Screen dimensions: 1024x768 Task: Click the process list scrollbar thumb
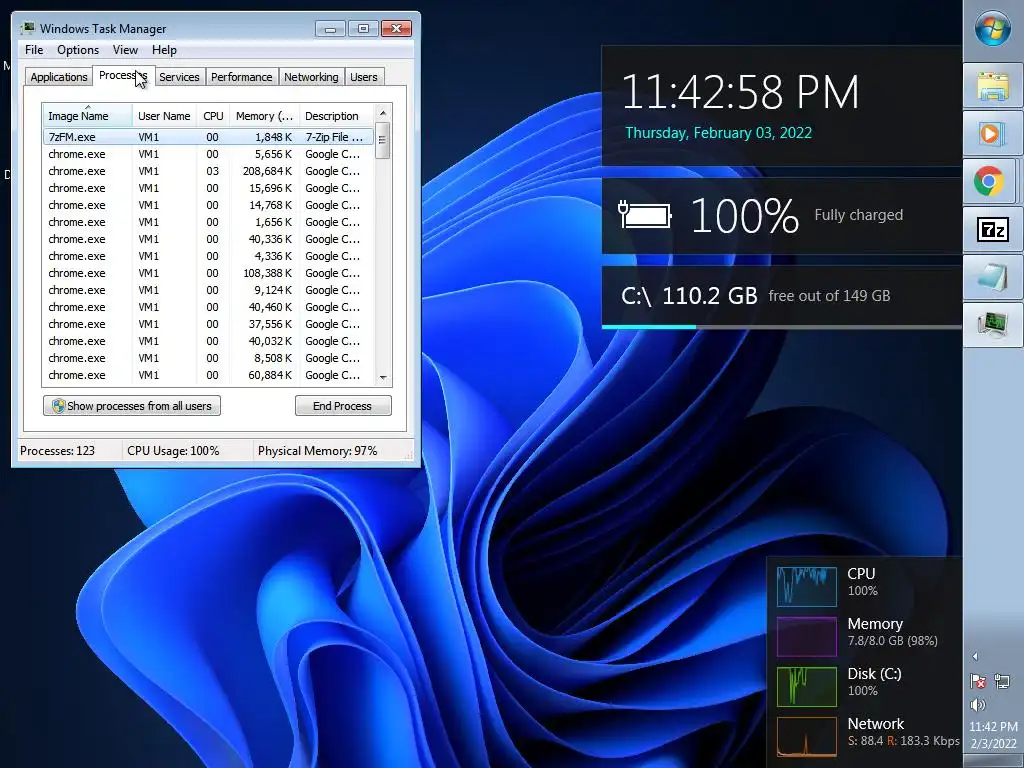point(383,140)
